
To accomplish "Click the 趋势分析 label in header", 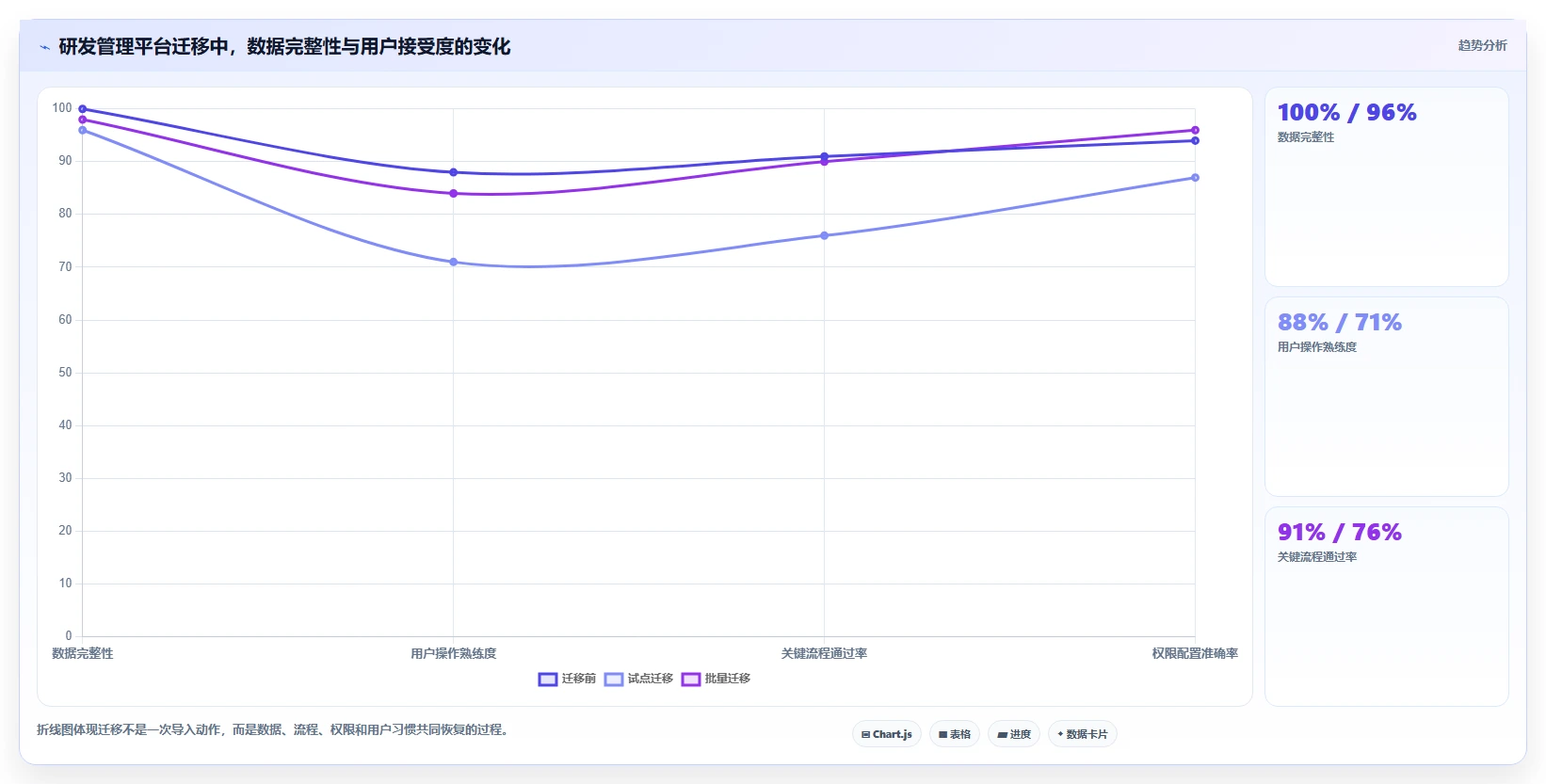I will coord(1482,45).
